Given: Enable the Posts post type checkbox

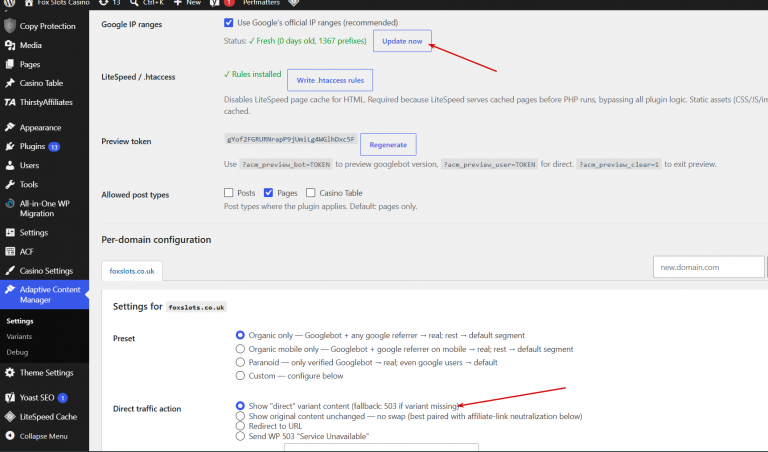Looking at the screenshot, I should click(x=228, y=192).
